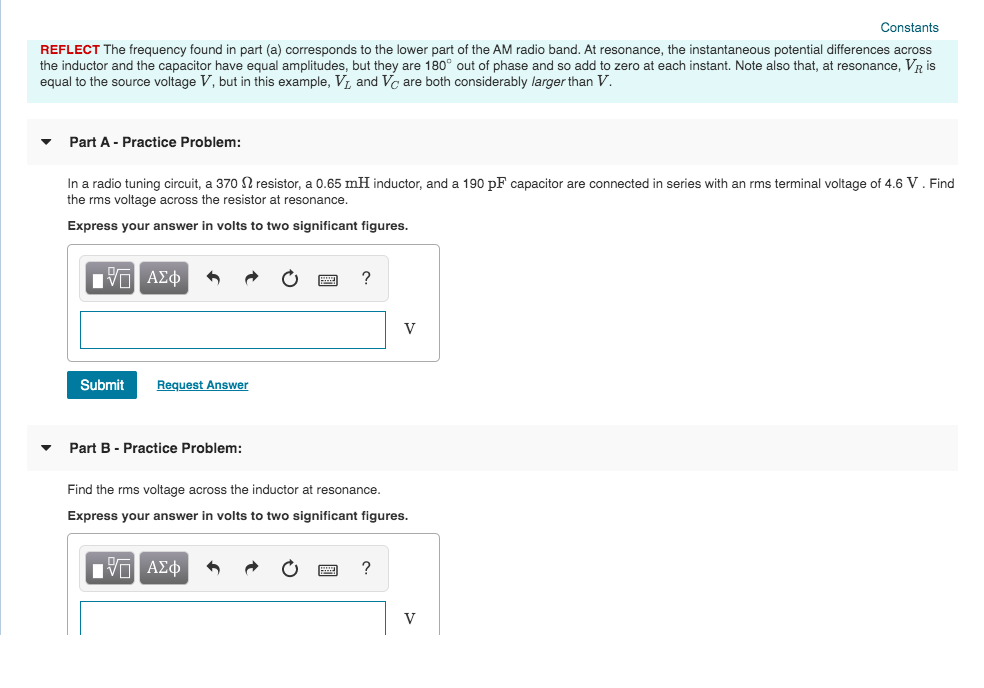Open the equation template editor in Part A
Viewport: 984px width, 688px height.
point(109,278)
